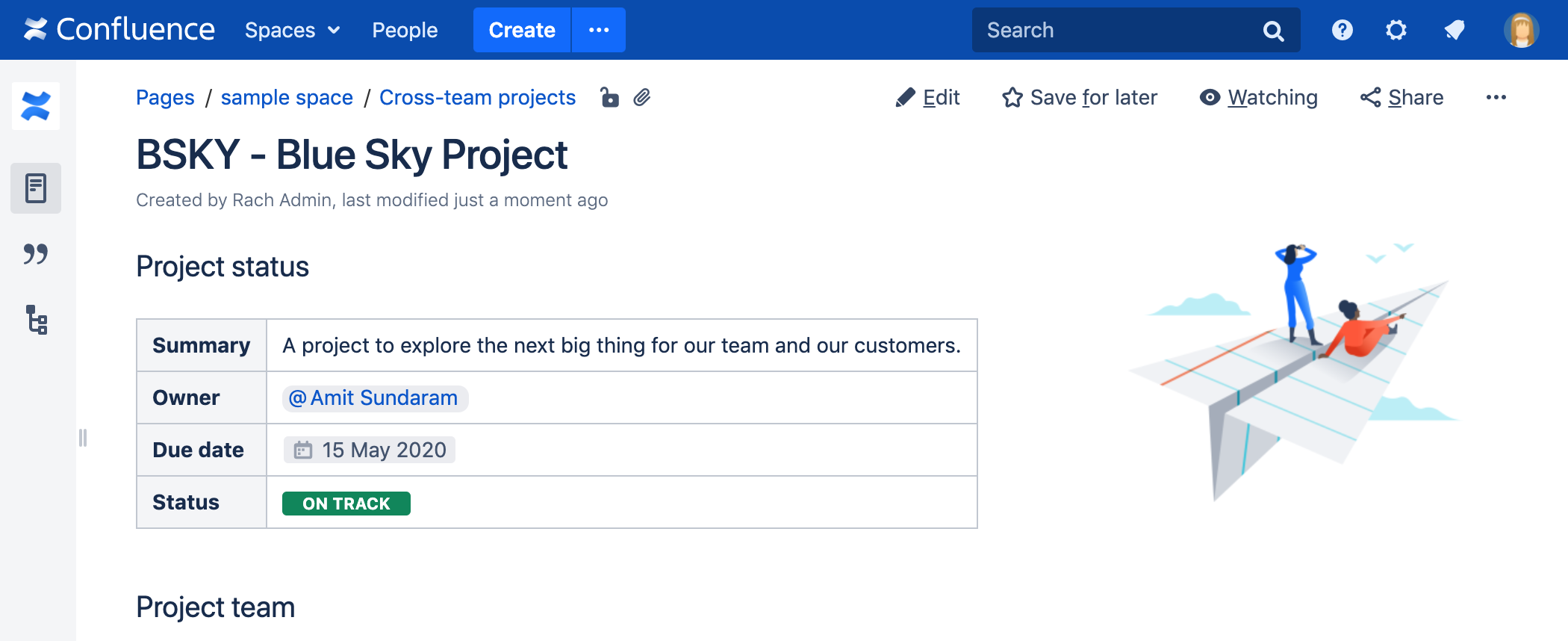Click the Owner row label

click(186, 397)
